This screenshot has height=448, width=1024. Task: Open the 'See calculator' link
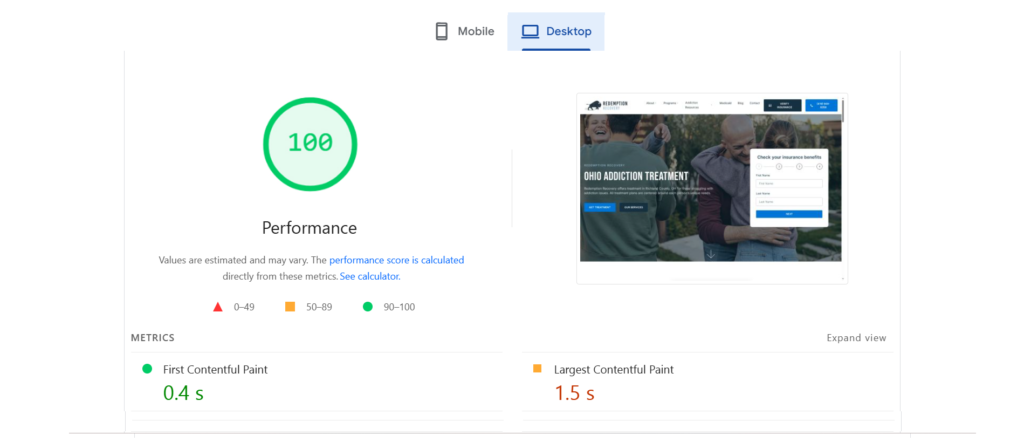(369, 276)
